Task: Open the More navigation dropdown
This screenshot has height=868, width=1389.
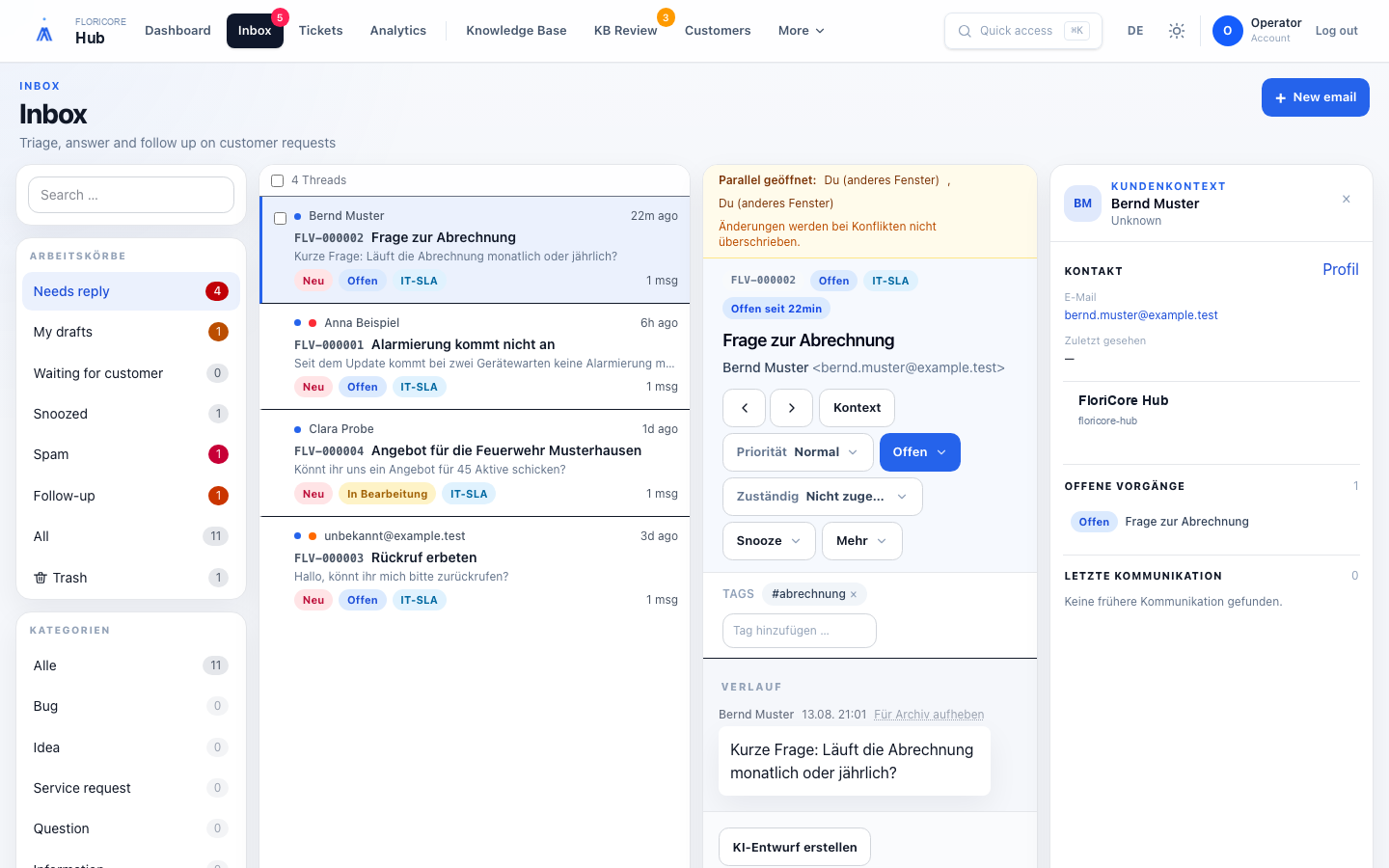Action: pos(801,31)
